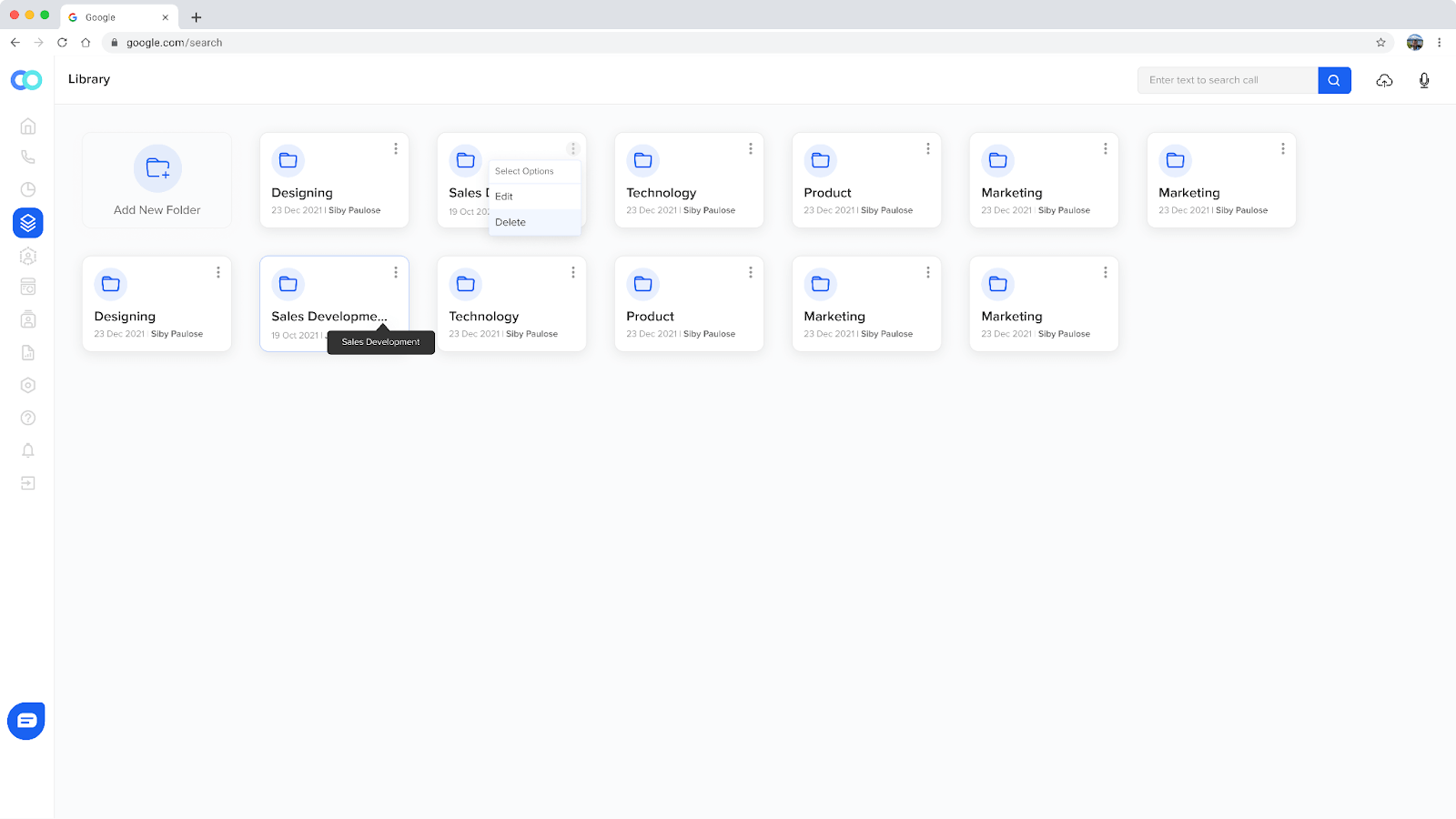Open call history using the clock icon
Image resolution: width=1456 pixels, height=819 pixels.
(27, 188)
